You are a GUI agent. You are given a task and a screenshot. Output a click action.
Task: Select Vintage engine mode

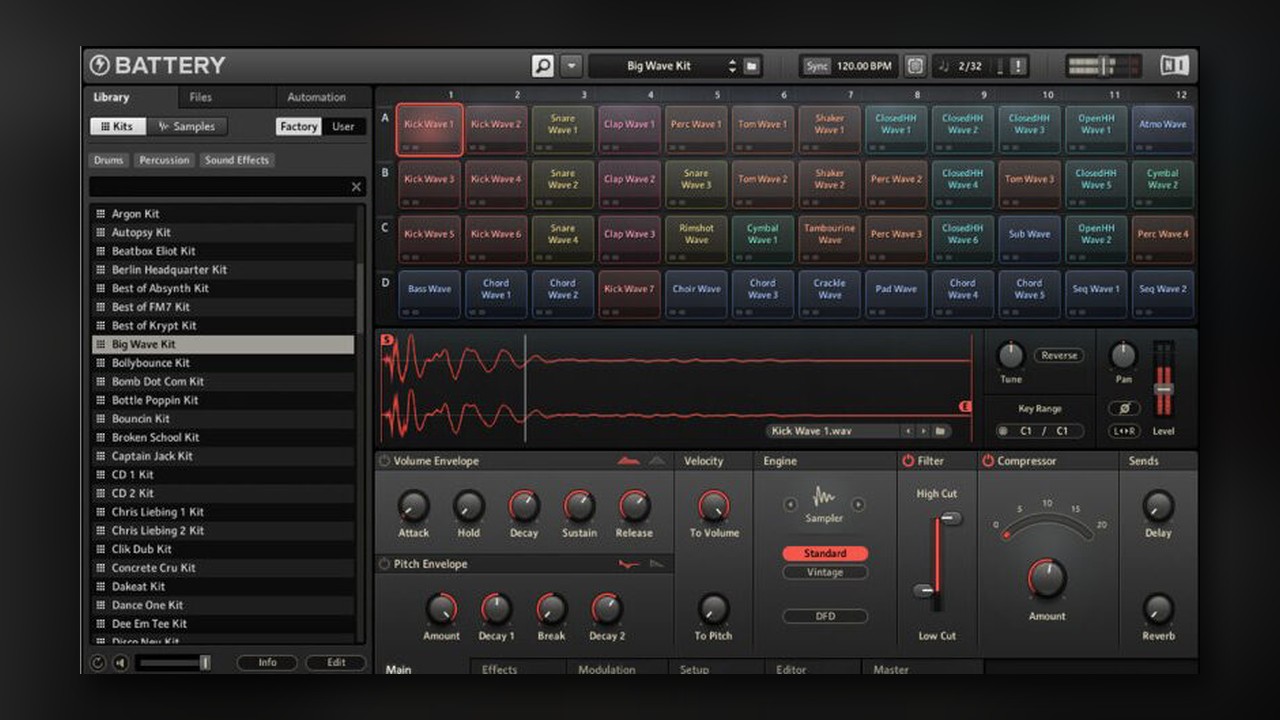click(x=825, y=573)
